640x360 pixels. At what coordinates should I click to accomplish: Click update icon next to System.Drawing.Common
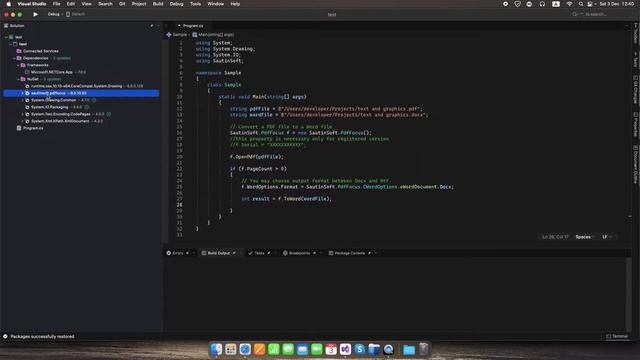pos(94,100)
